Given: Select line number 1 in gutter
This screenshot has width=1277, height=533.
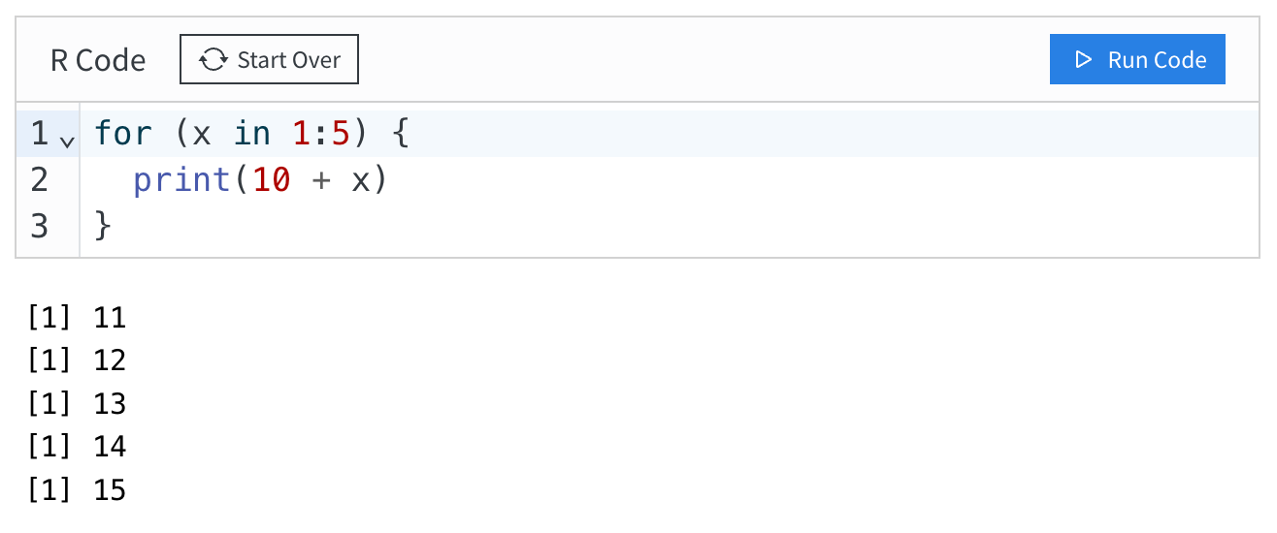Looking at the screenshot, I should pyautogui.click(x=39, y=133).
